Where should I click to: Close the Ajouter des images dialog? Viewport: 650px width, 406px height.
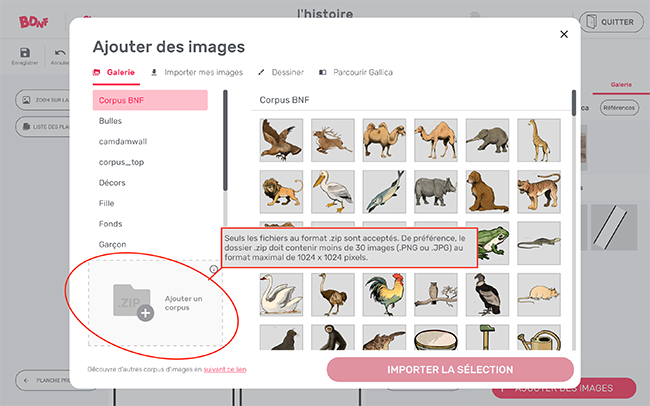pos(564,34)
